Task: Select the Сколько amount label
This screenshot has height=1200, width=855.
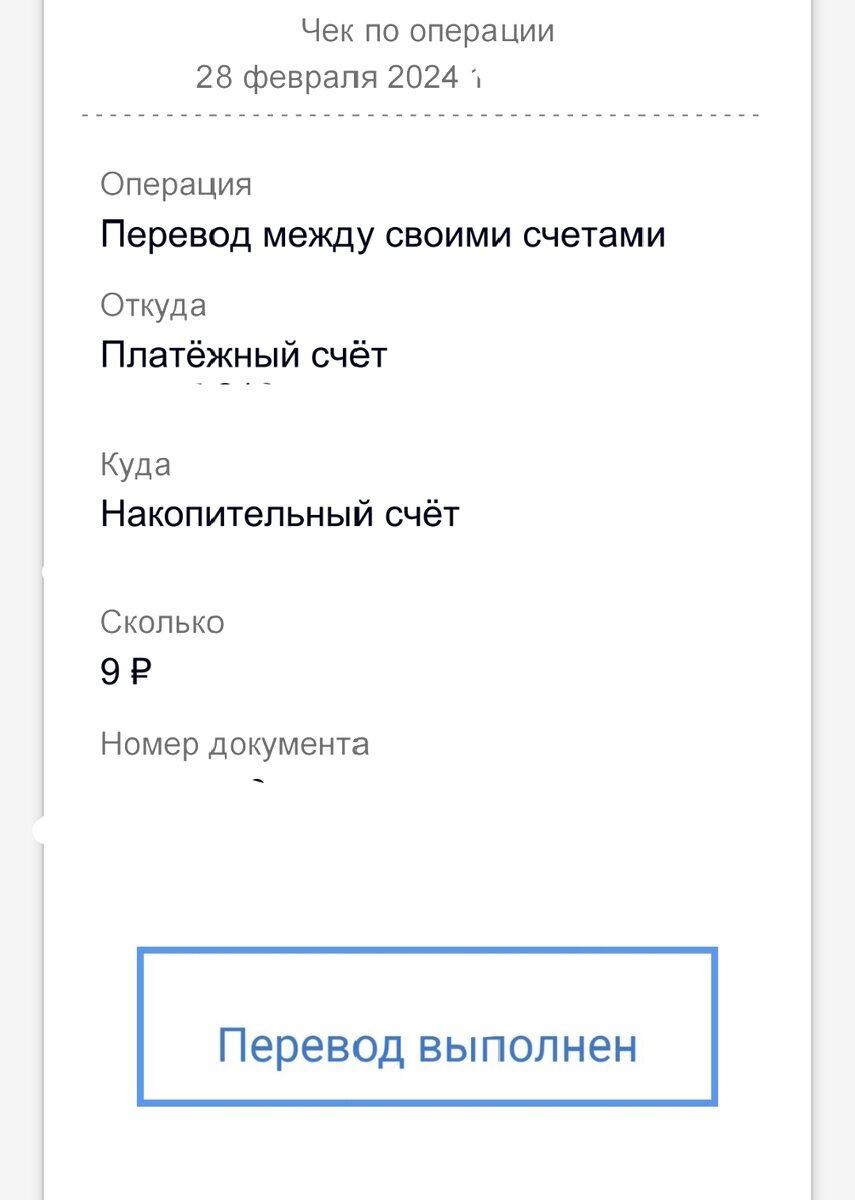Action: click(x=163, y=622)
